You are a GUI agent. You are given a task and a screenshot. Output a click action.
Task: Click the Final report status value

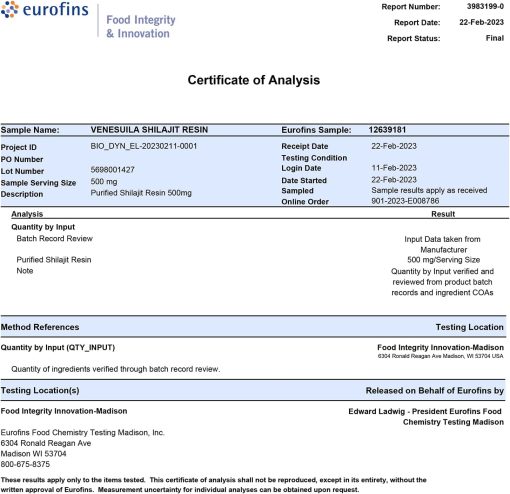tap(495, 38)
